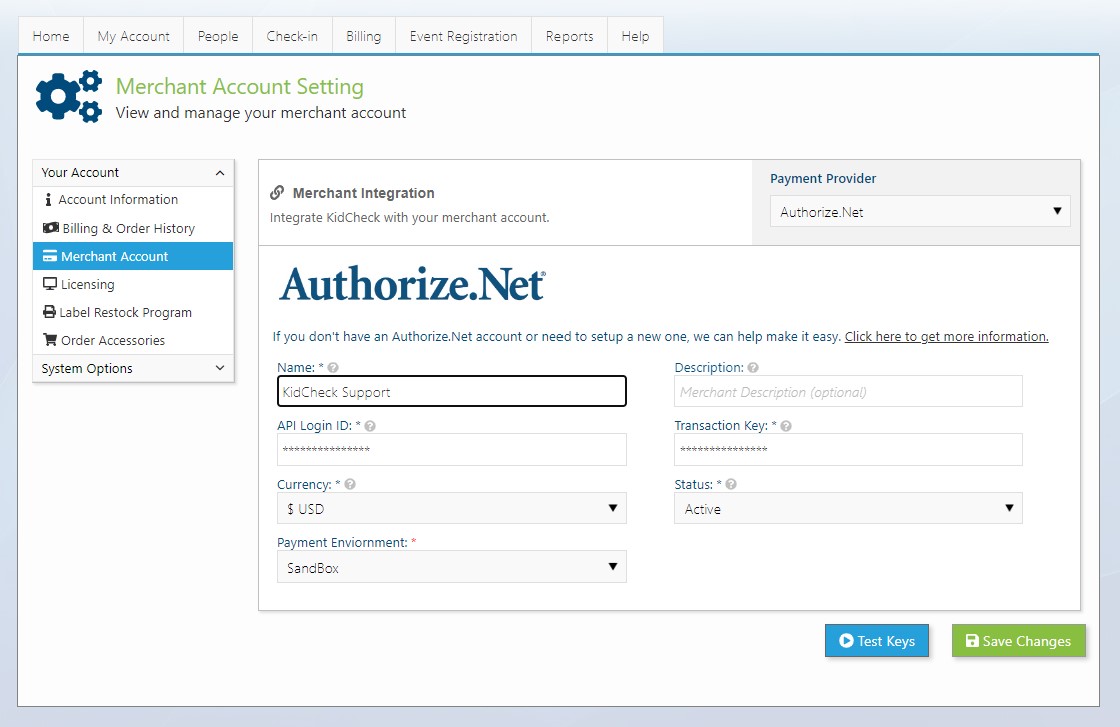
Task: Click the link chain icon by Merchant Integration
Action: click(277, 193)
